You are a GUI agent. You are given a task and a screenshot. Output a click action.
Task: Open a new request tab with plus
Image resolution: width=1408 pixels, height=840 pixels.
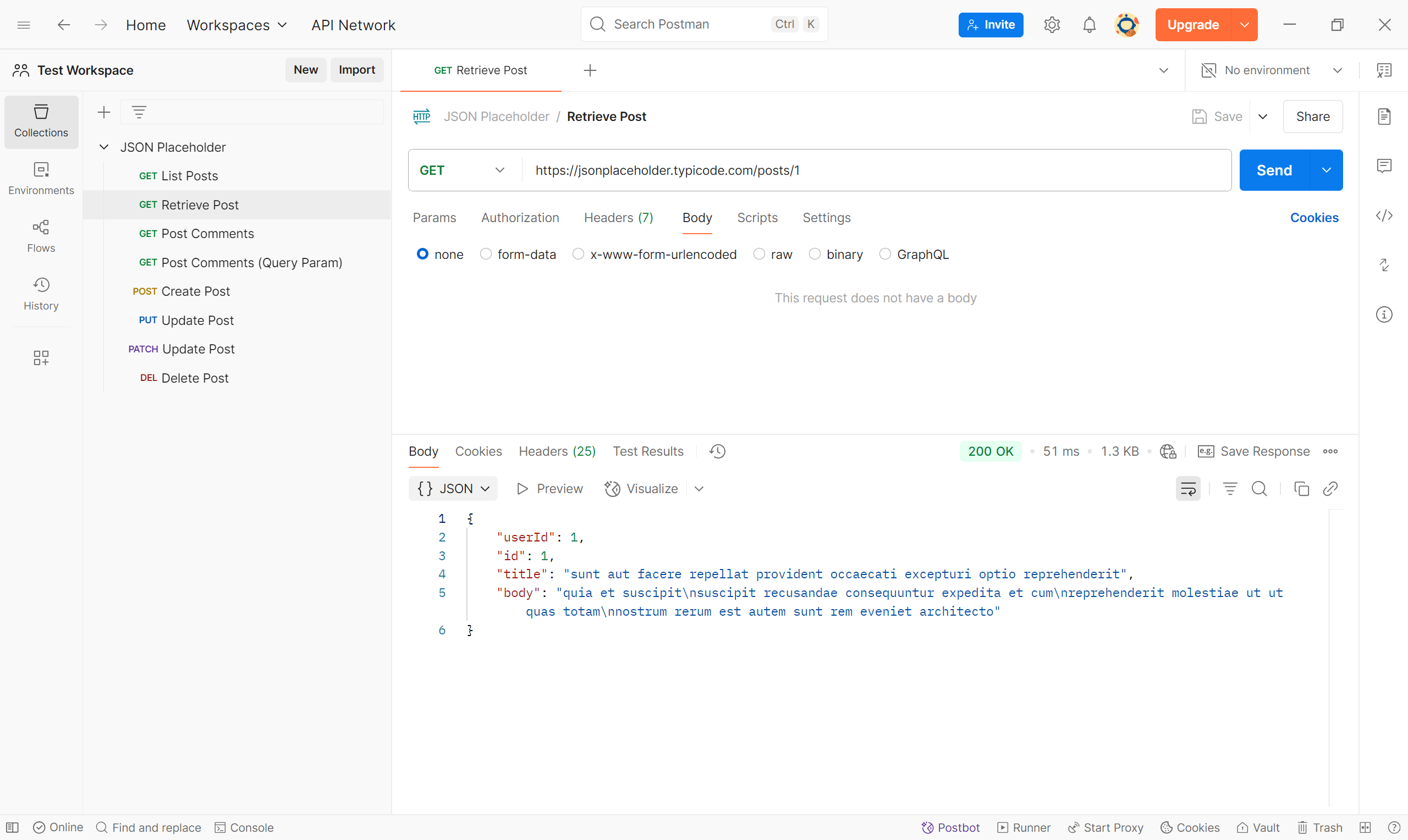pyautogui.click(x=590, y=70)
